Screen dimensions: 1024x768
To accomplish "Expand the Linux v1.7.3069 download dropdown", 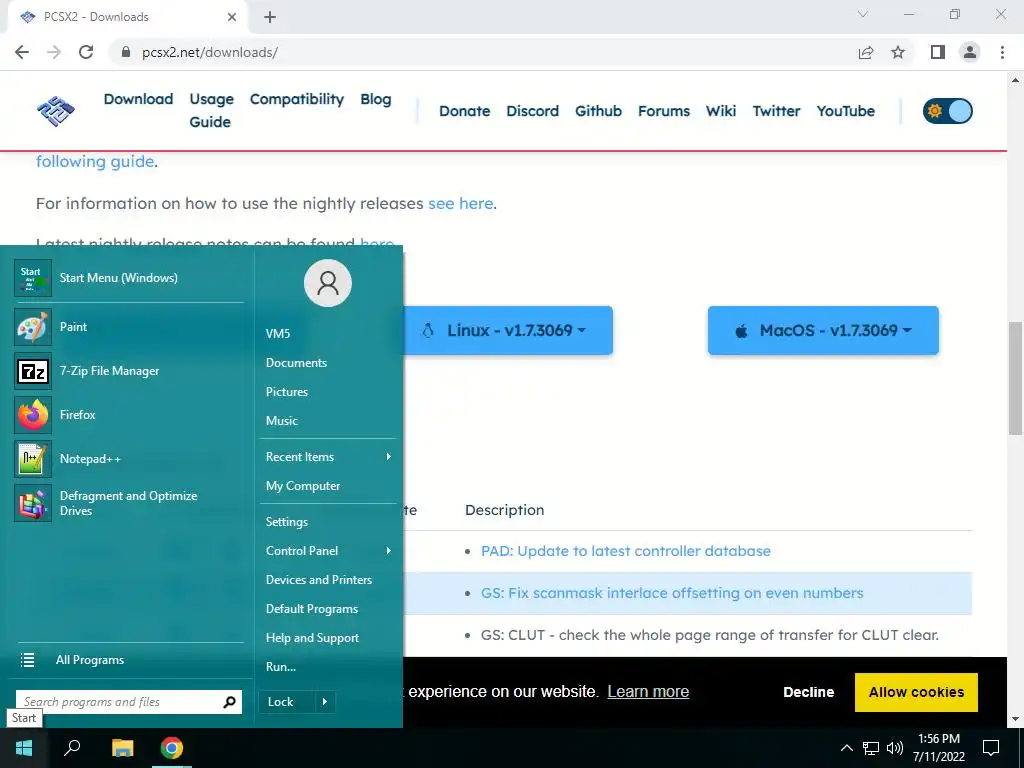I will (508, 330).
